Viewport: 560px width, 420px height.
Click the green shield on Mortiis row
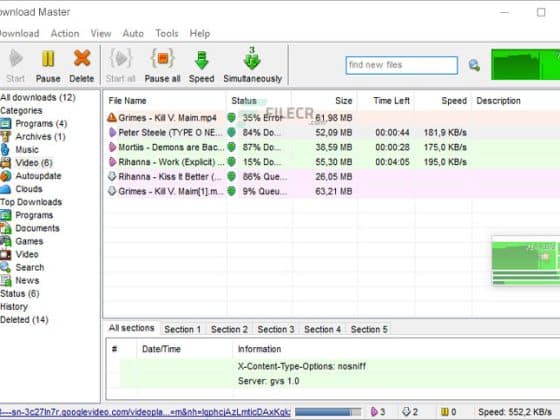(x=231, y=147)
